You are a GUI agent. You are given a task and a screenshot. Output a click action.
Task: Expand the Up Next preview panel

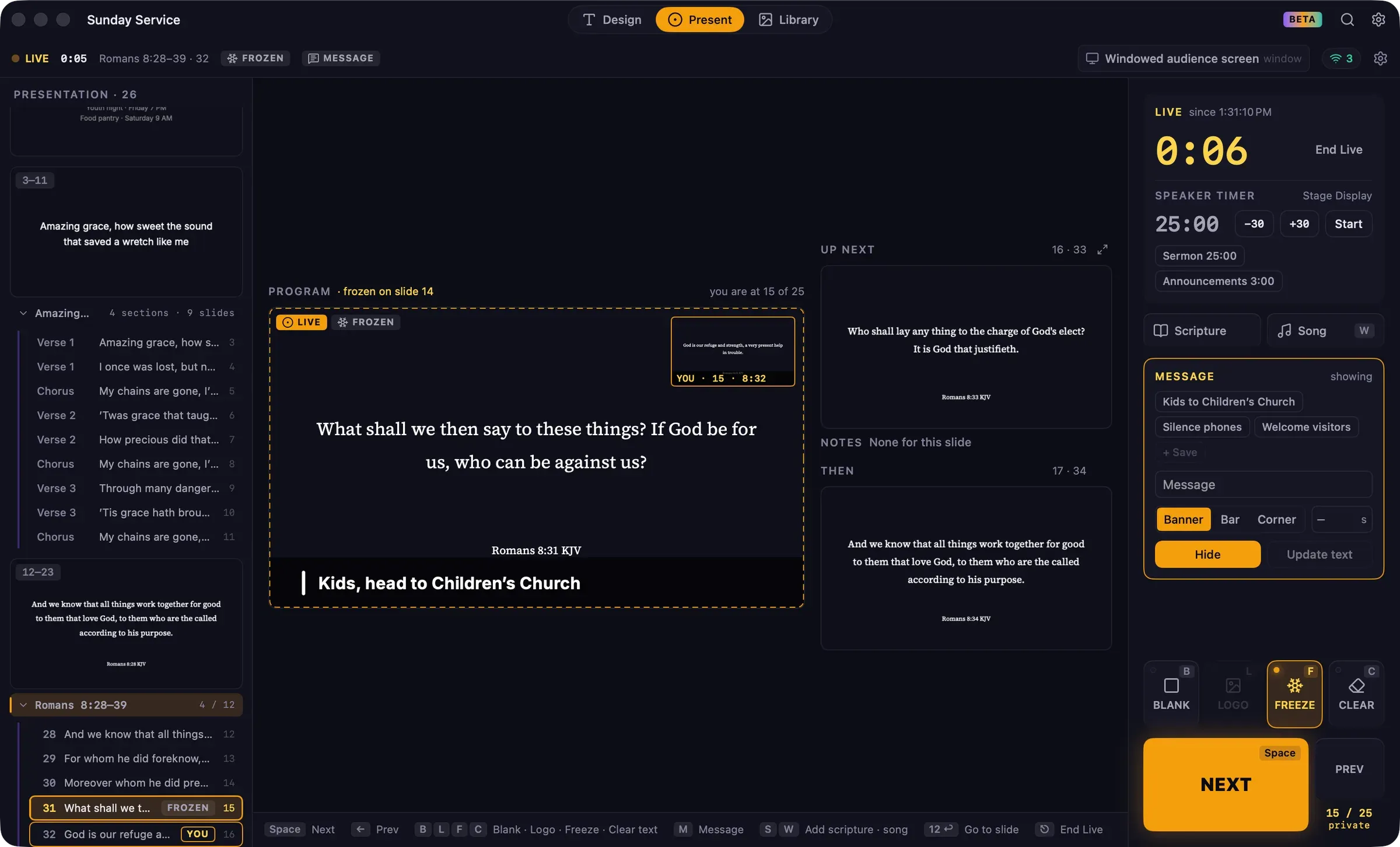(1102, 250)
